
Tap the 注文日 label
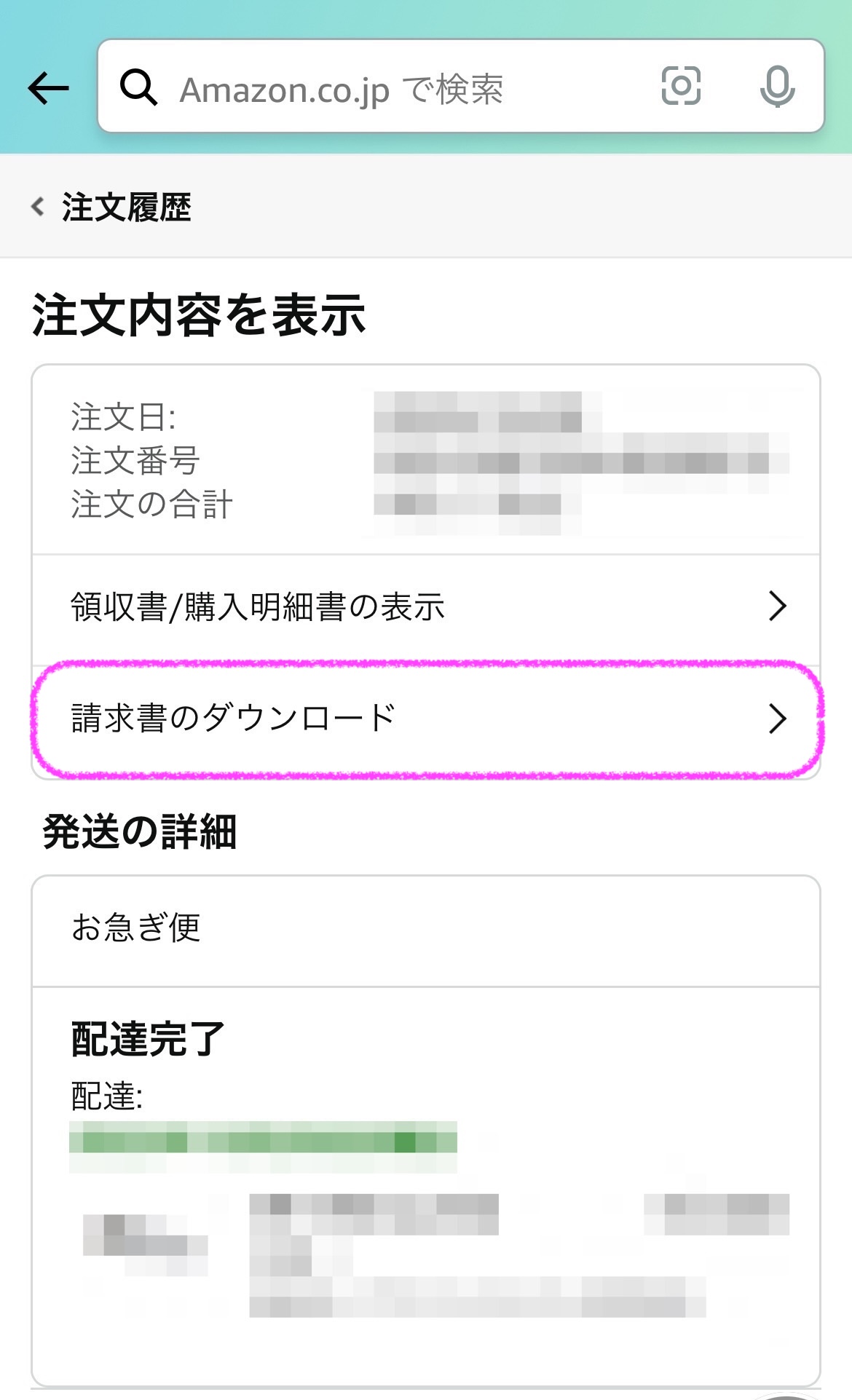click(x=123, y=418)
